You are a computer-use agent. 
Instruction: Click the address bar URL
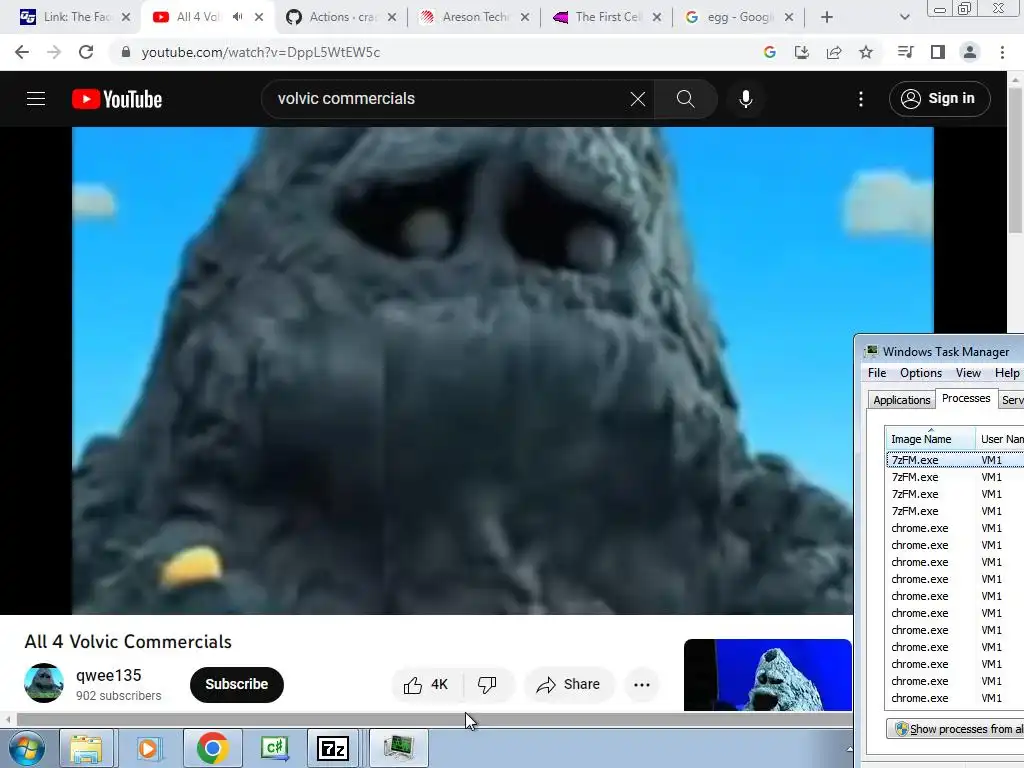click(261, 52)
